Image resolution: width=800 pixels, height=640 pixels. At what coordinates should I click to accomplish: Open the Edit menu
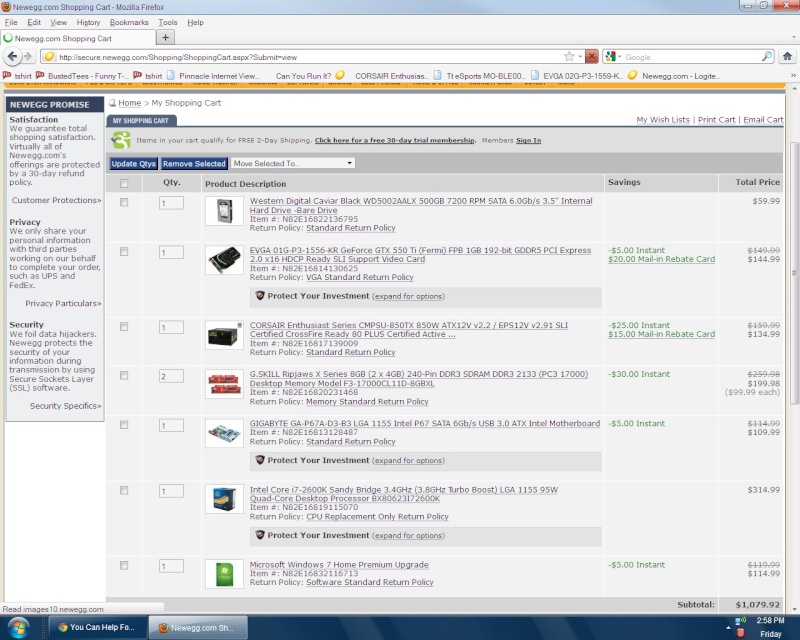(x=34, y=22)
